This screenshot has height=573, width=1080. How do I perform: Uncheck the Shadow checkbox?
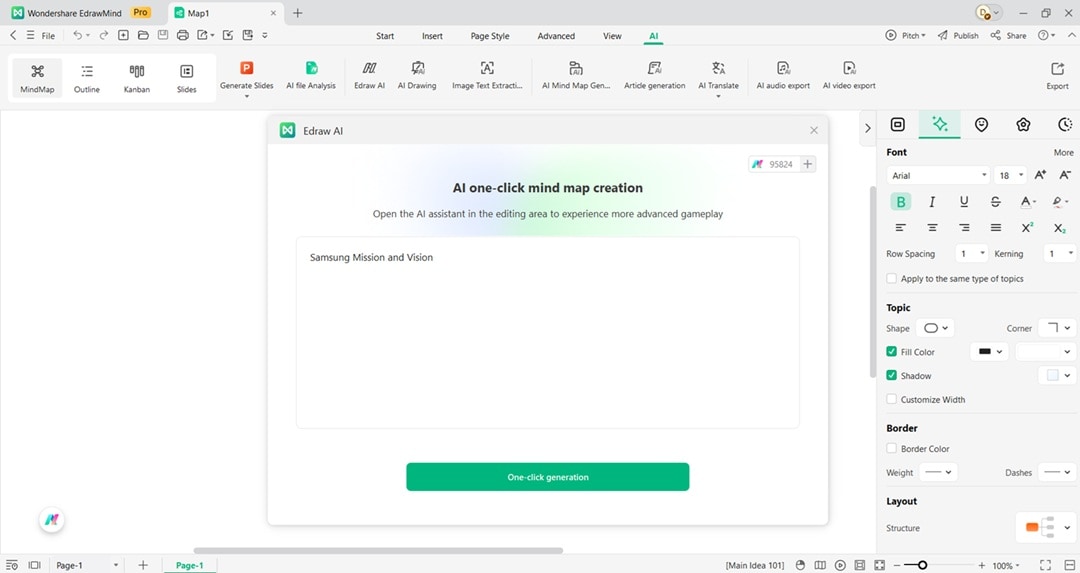click(891, 375)
